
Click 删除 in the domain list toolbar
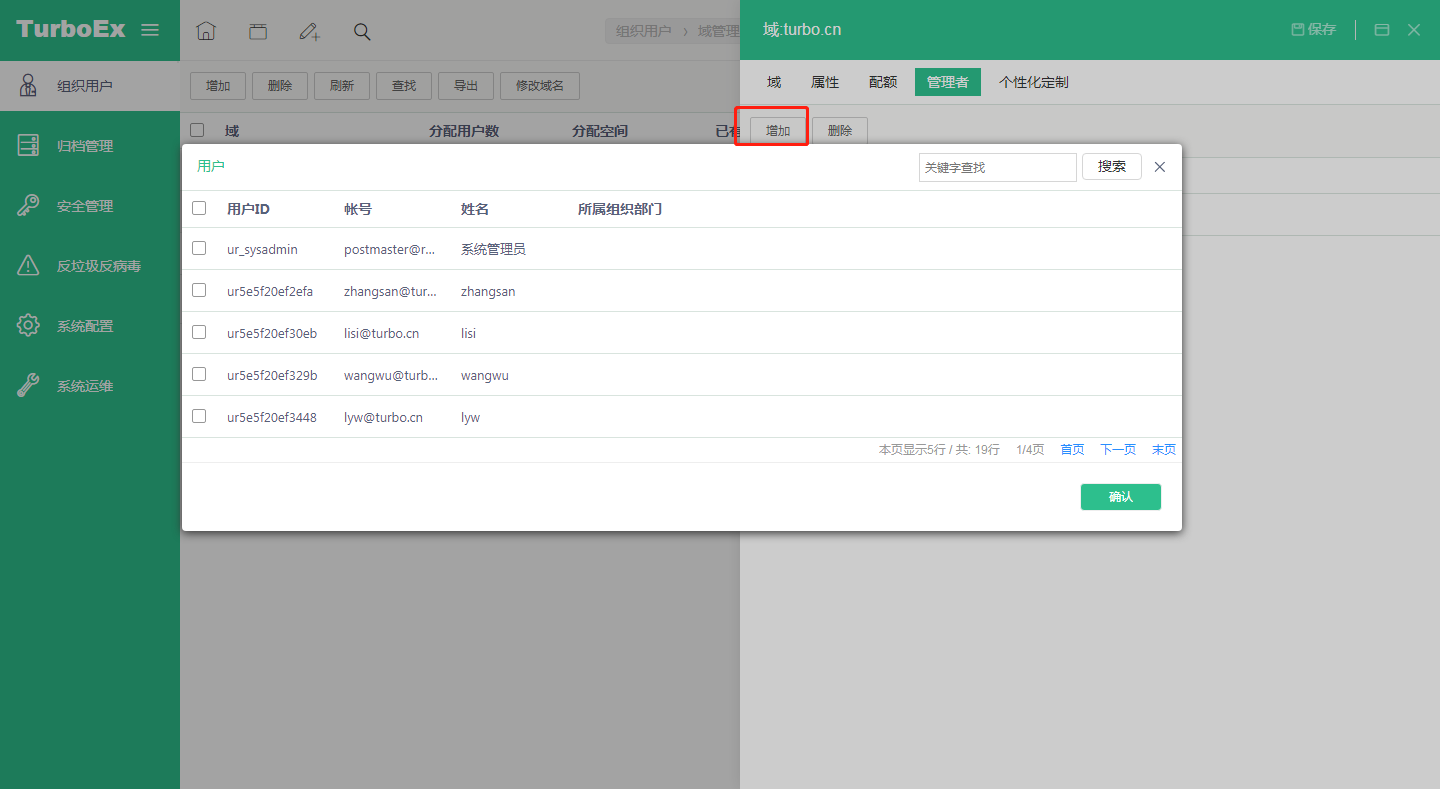pos(280,86)
